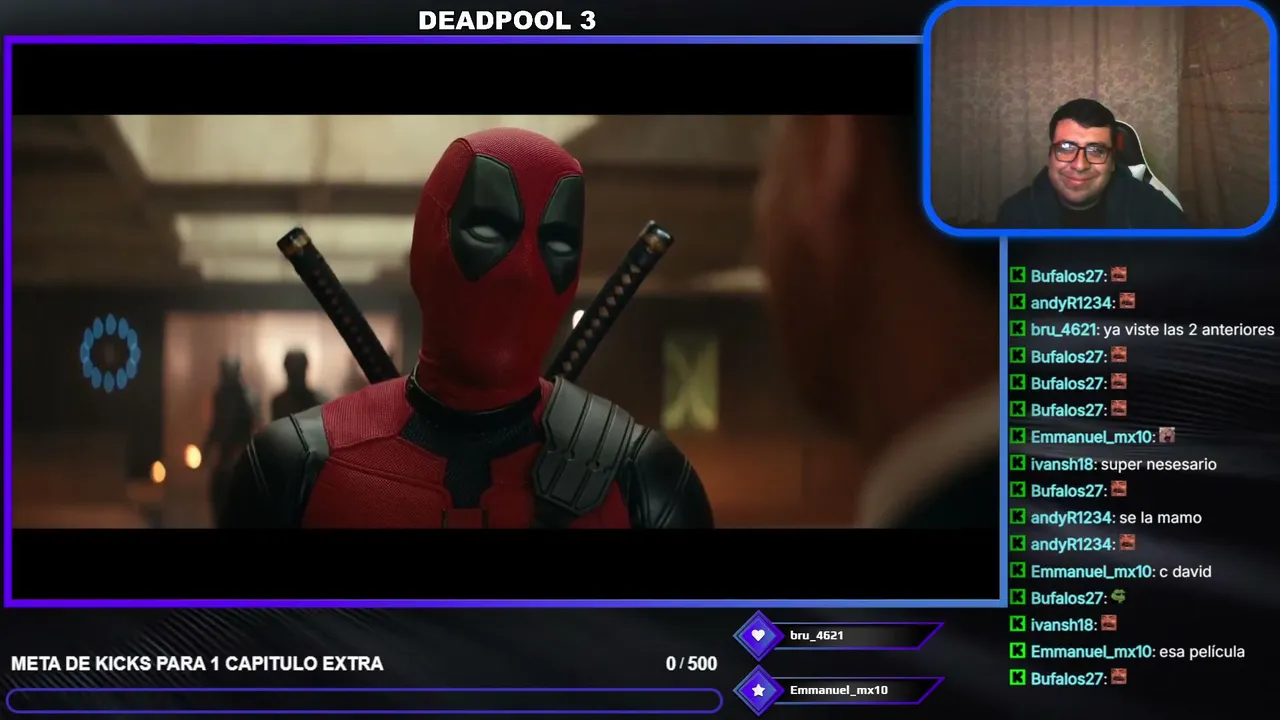Click username ivansh18 on "super nesesario" message
Screen dimensions: 1280x720
(x=1063, y=464)
